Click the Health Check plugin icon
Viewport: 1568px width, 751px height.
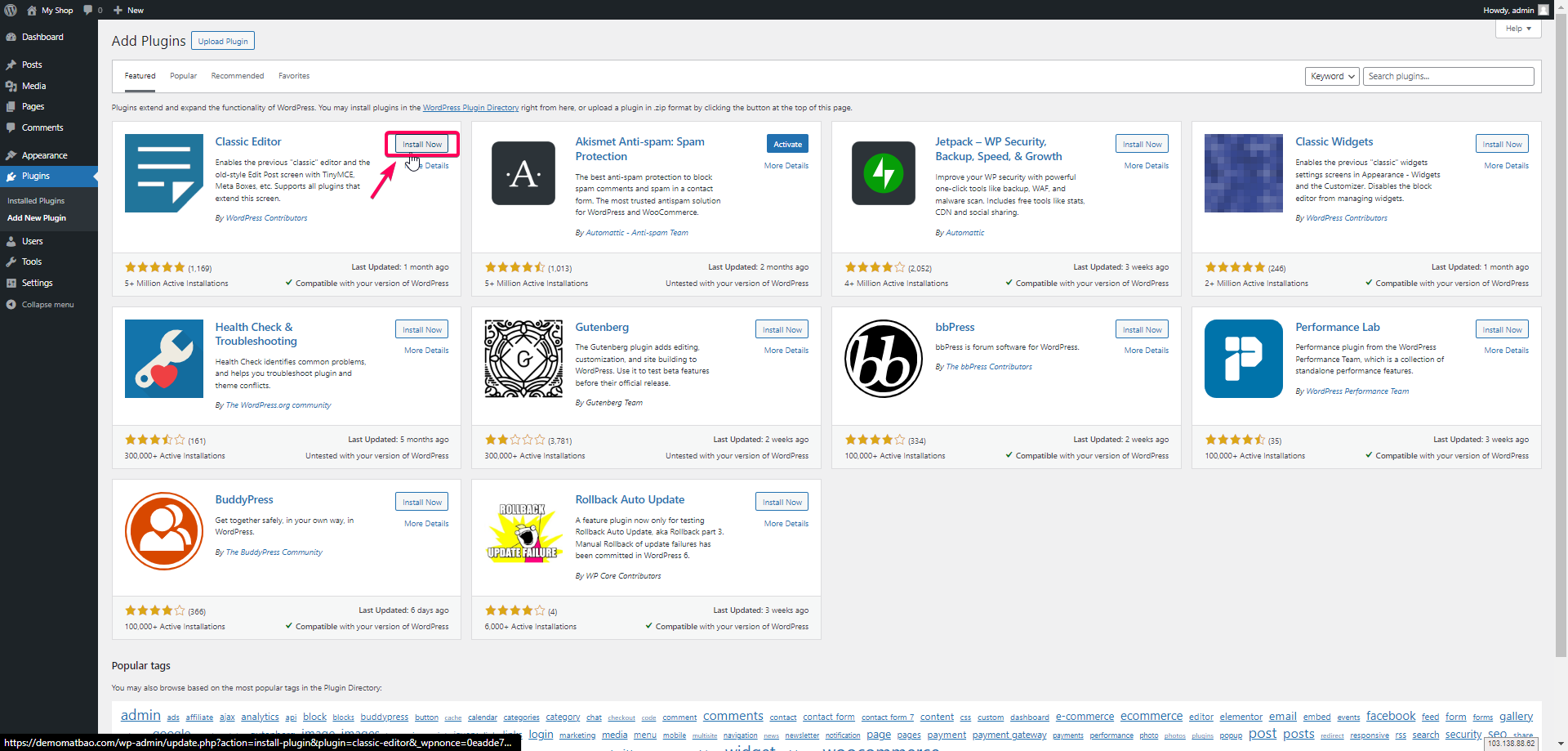(164, 359)
